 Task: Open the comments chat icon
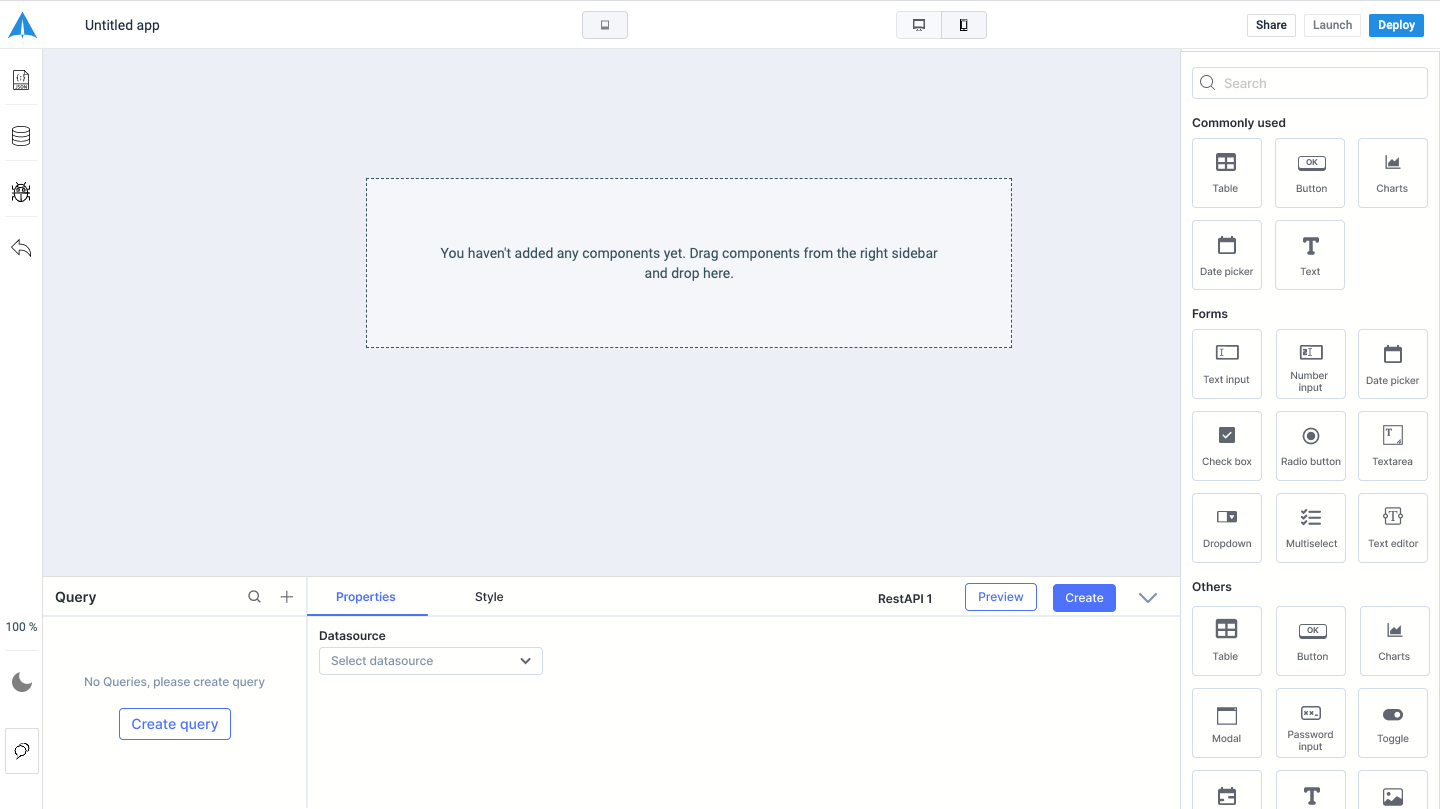(x=20, y=751)
